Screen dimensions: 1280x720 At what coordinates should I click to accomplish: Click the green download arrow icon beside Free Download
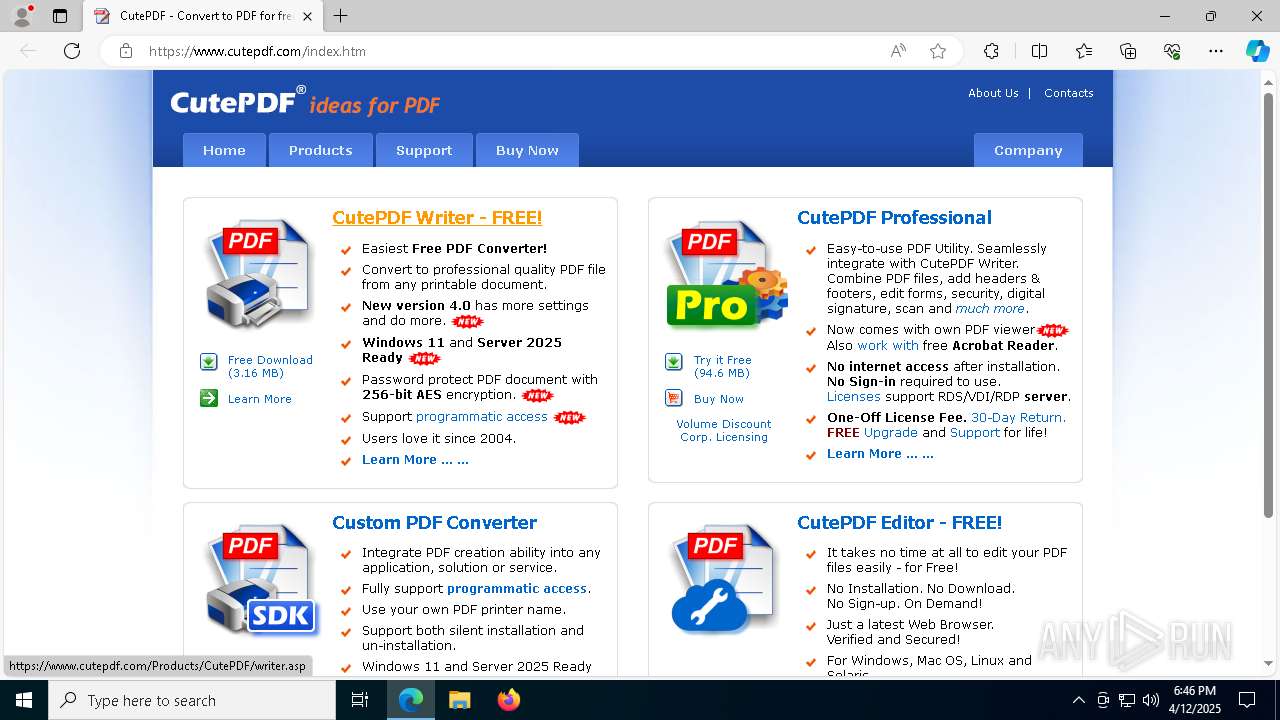pyautogui.click(x=209, y=362)
